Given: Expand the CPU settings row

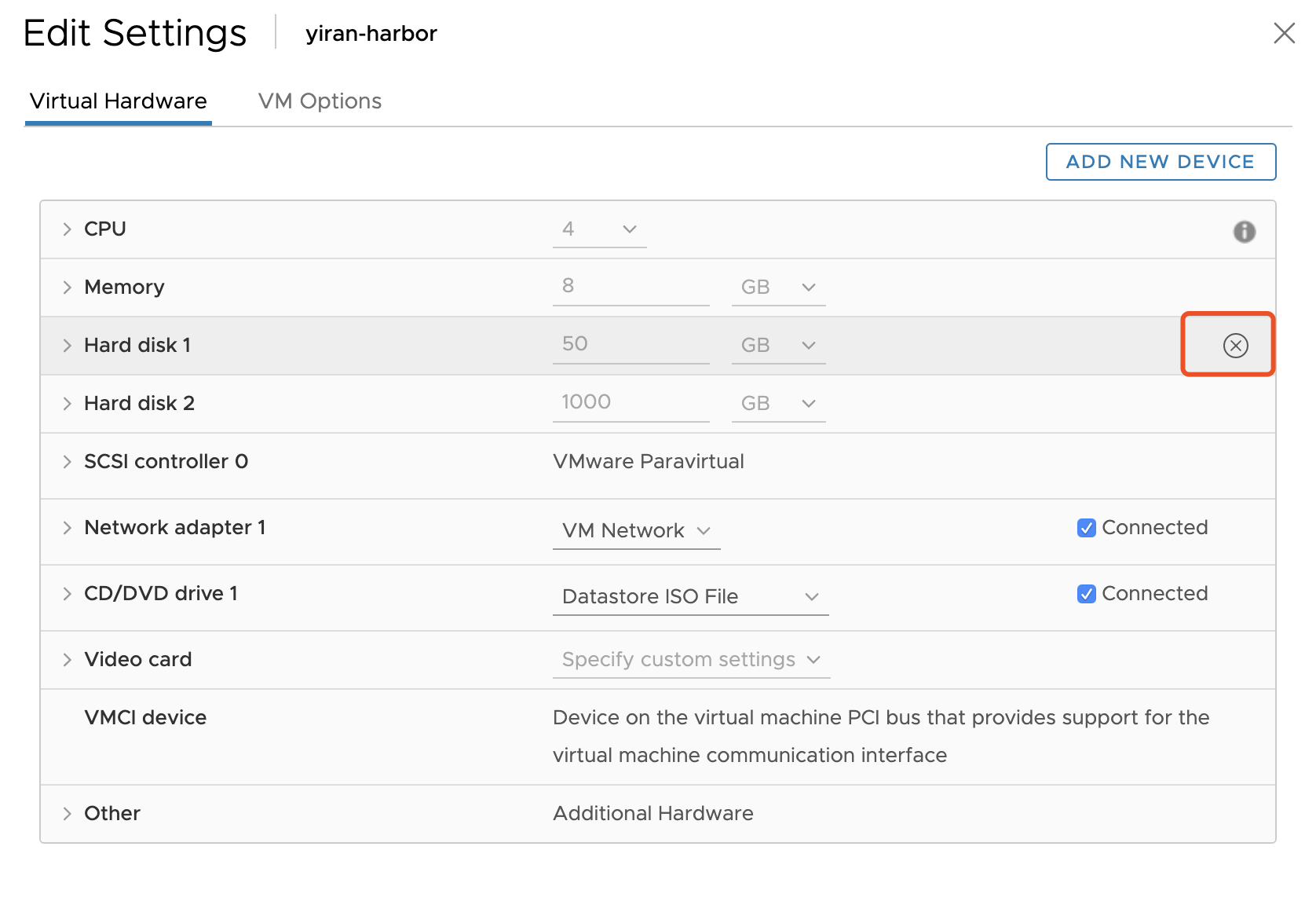Looking at the screenshot, I should tap(68, 229).
